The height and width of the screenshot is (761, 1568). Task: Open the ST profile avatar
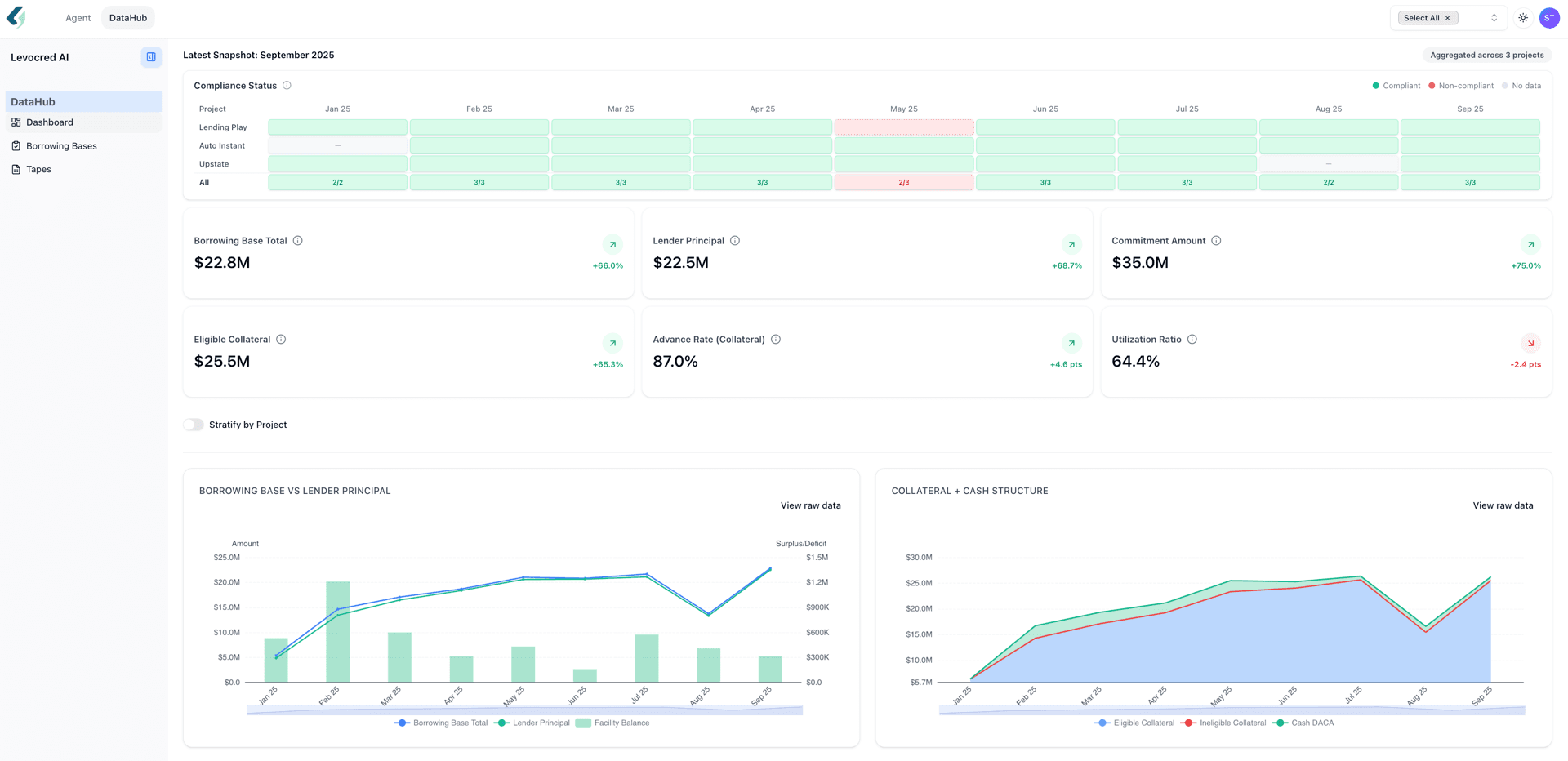[1549, 17]
